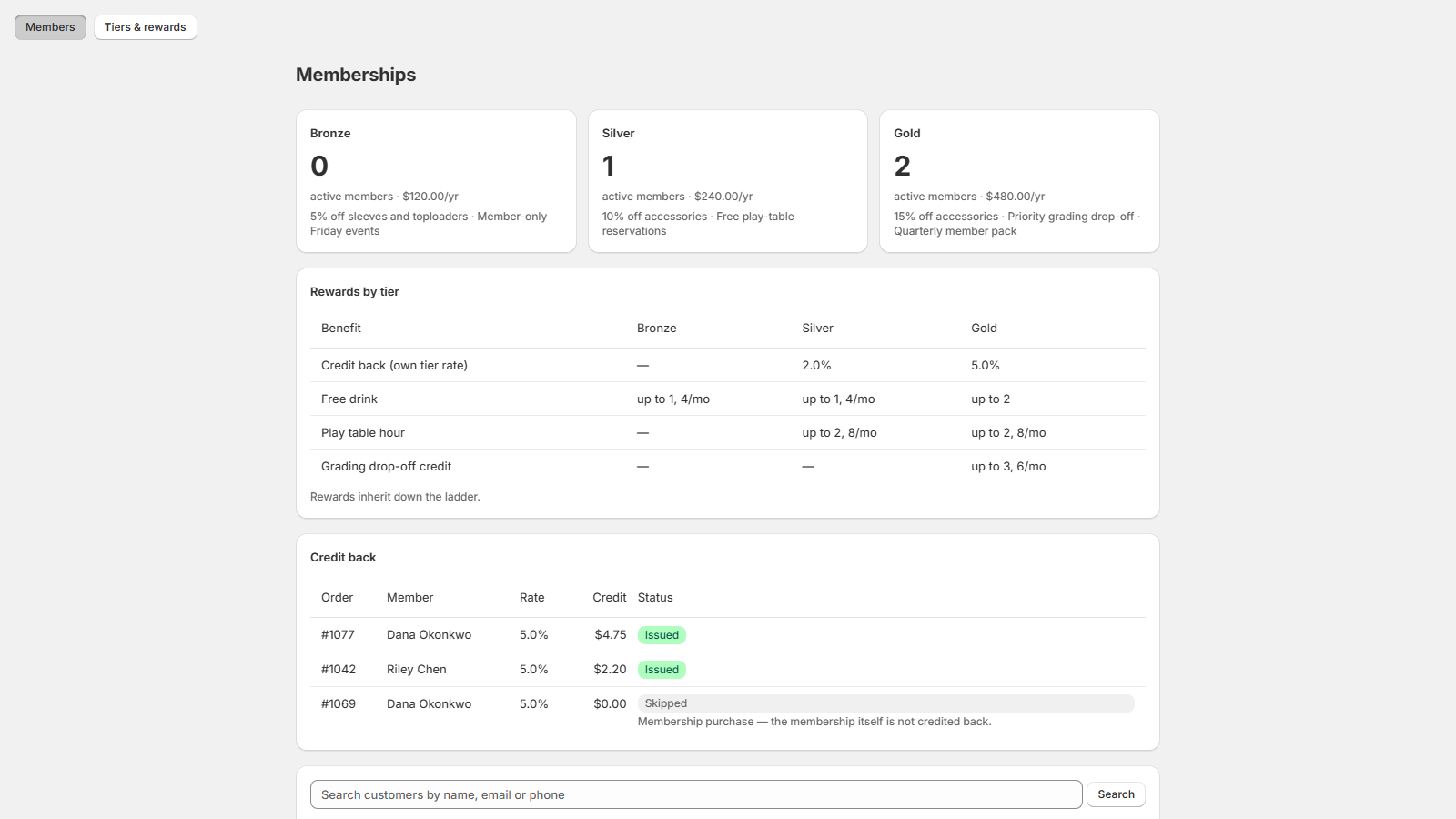Click the Status column header
The image size is (1456, 819).
pyautogui.click(x=655, y=597)
